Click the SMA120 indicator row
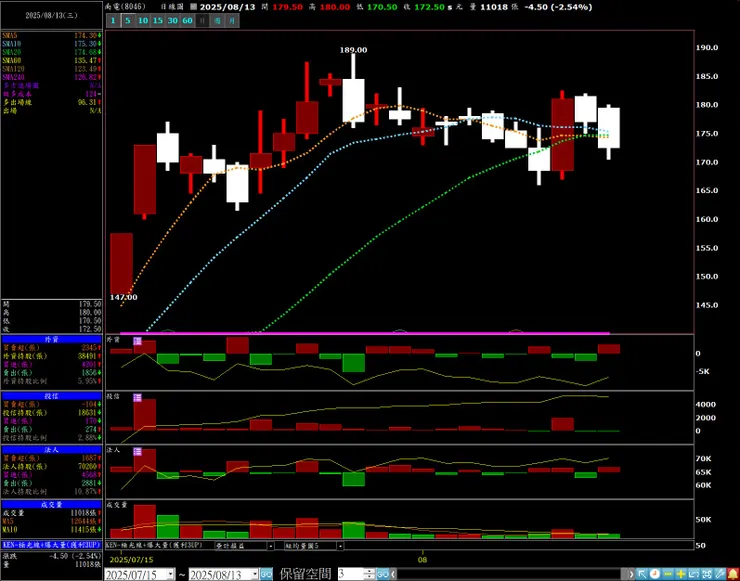740x581 pixels. click(51, 69)
